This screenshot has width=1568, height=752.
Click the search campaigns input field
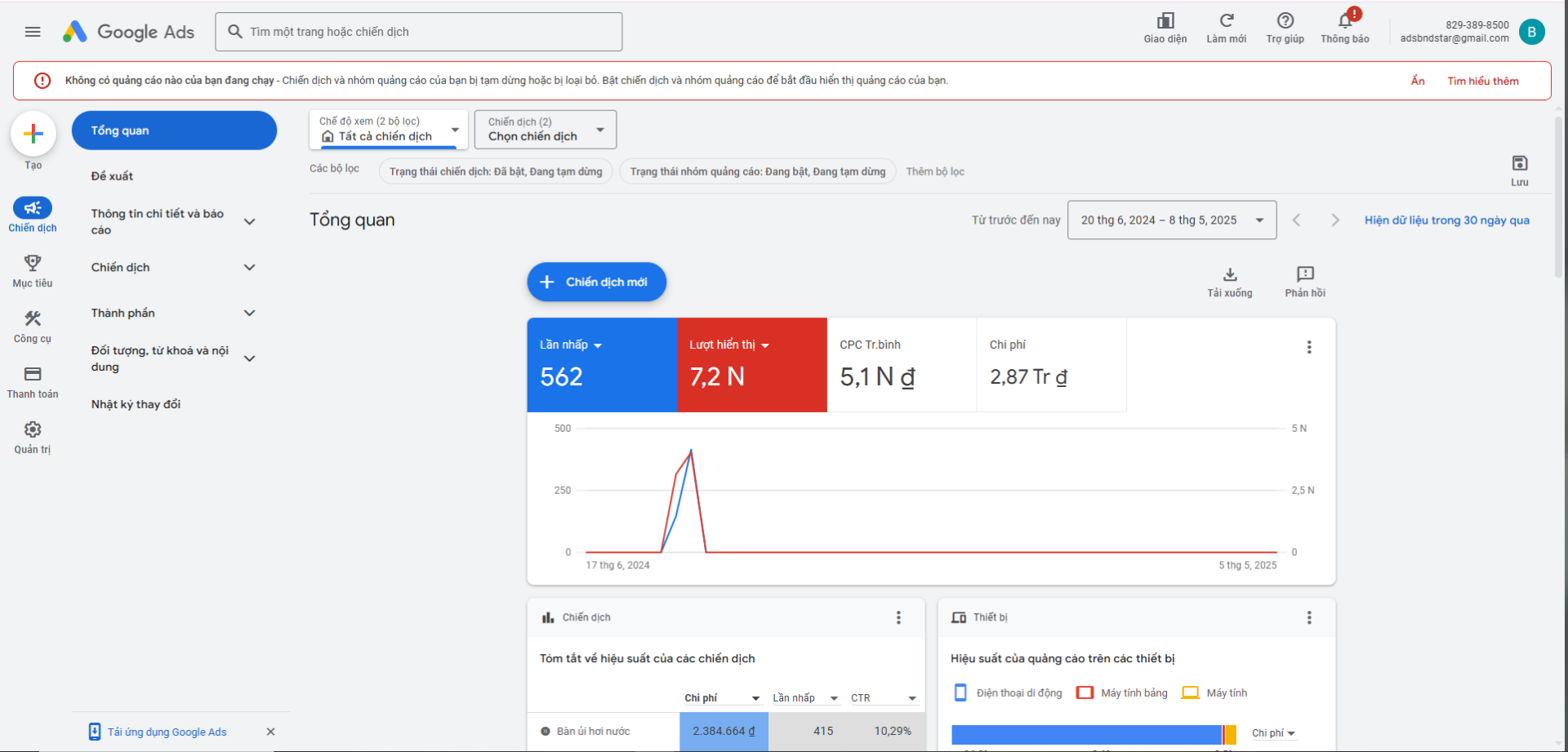(x=419, y=32)
